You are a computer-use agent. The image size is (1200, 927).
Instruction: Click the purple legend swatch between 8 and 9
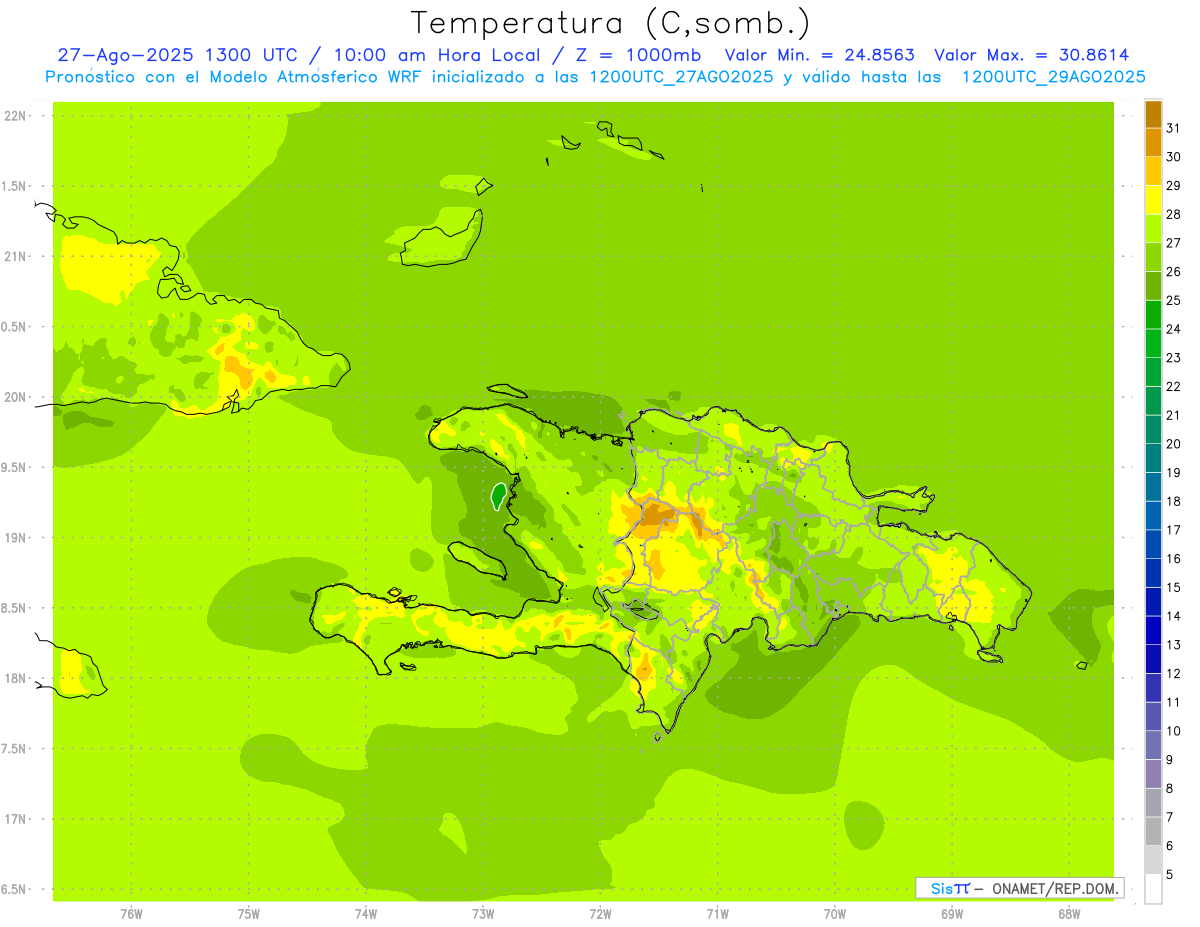[1153, 774]
